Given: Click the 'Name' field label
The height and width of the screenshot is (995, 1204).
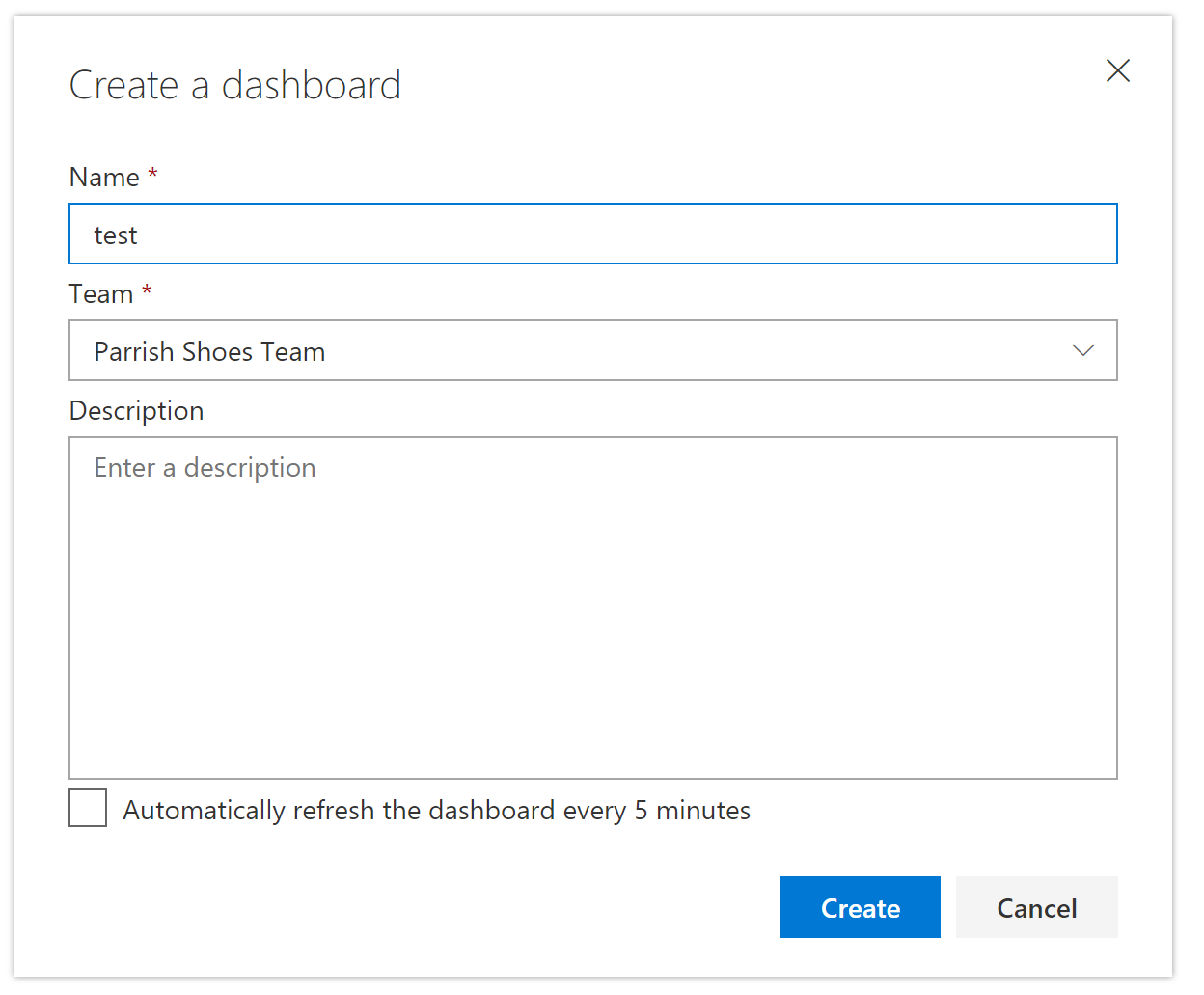Looking at the screenshot, I should (x=104, y=178).
